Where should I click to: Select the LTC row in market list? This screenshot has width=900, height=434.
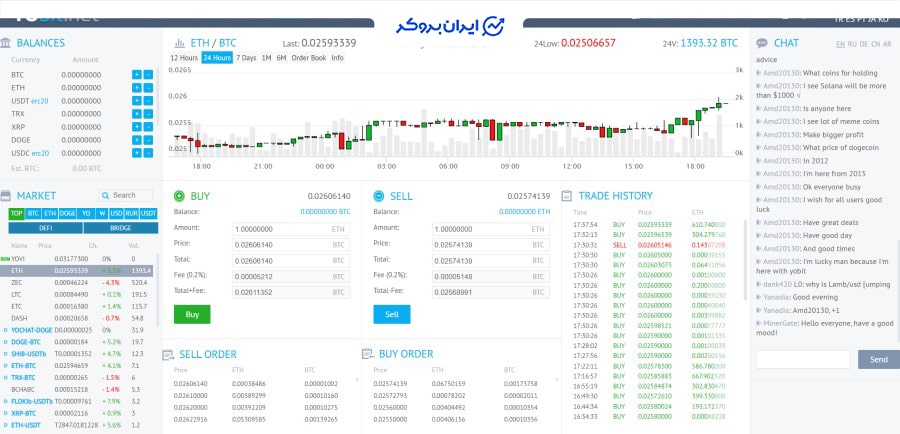[77, 294]
